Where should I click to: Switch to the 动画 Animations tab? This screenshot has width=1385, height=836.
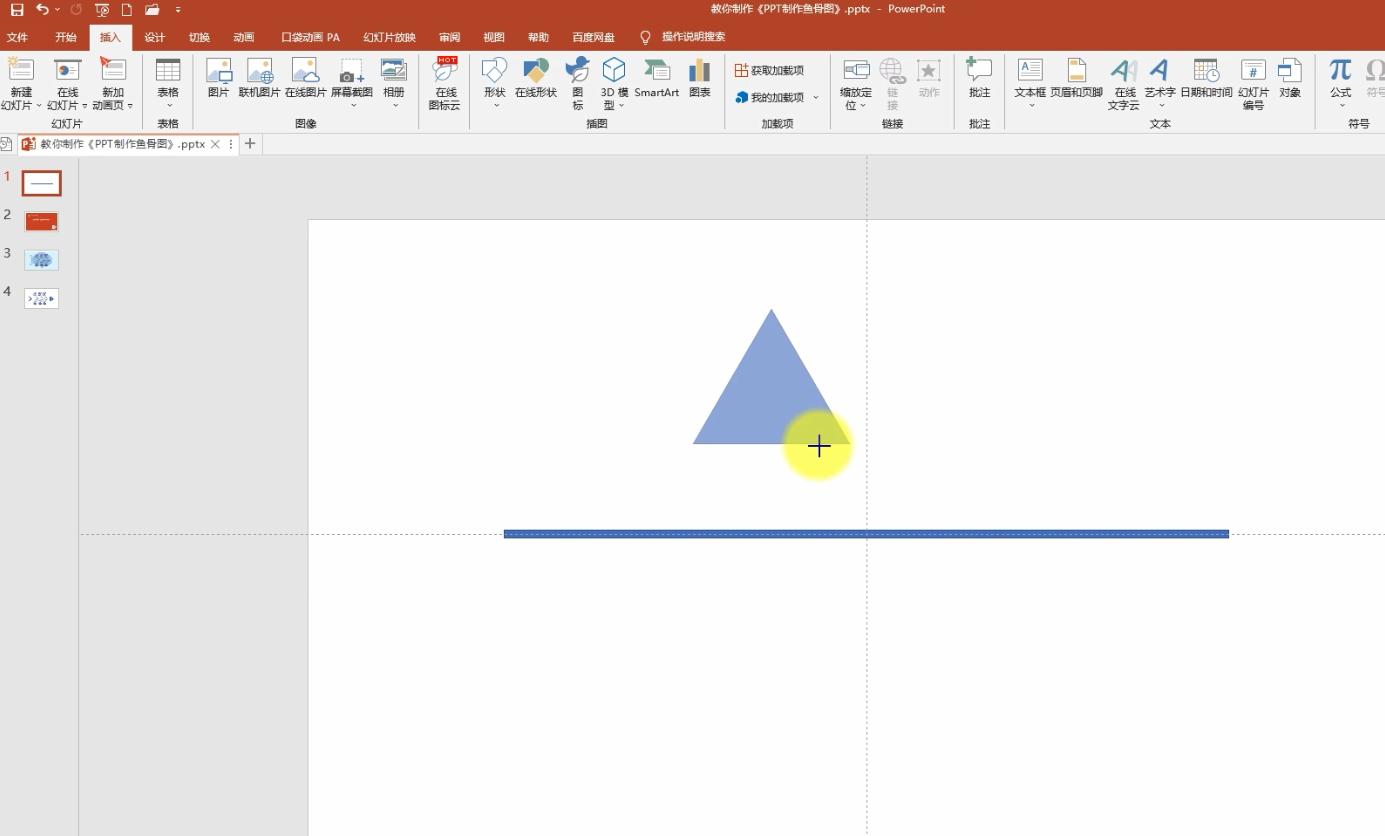pos(244,38)
